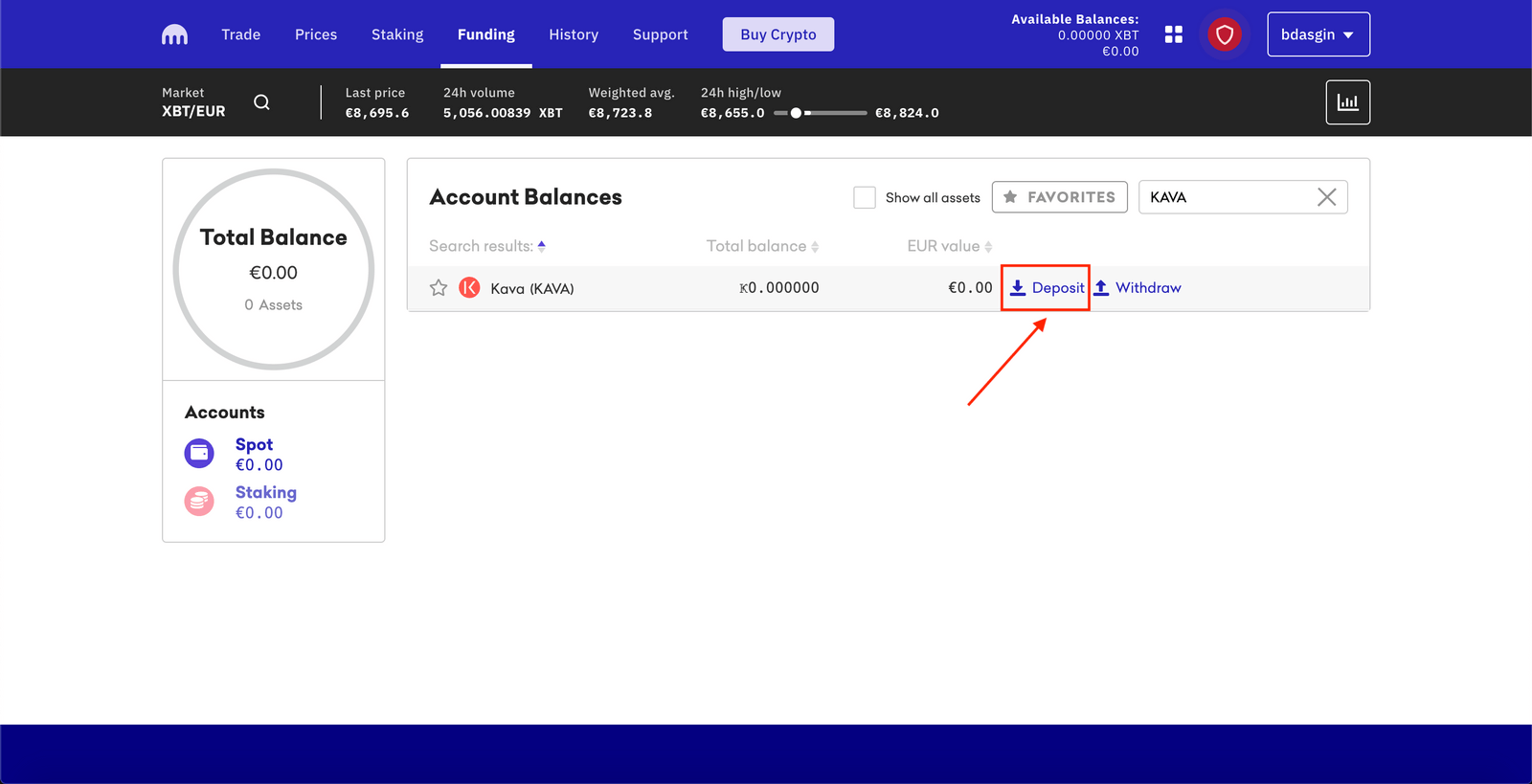Open the Trade menu
Viewport: 1532px width, 784px height.
point(241,34)
